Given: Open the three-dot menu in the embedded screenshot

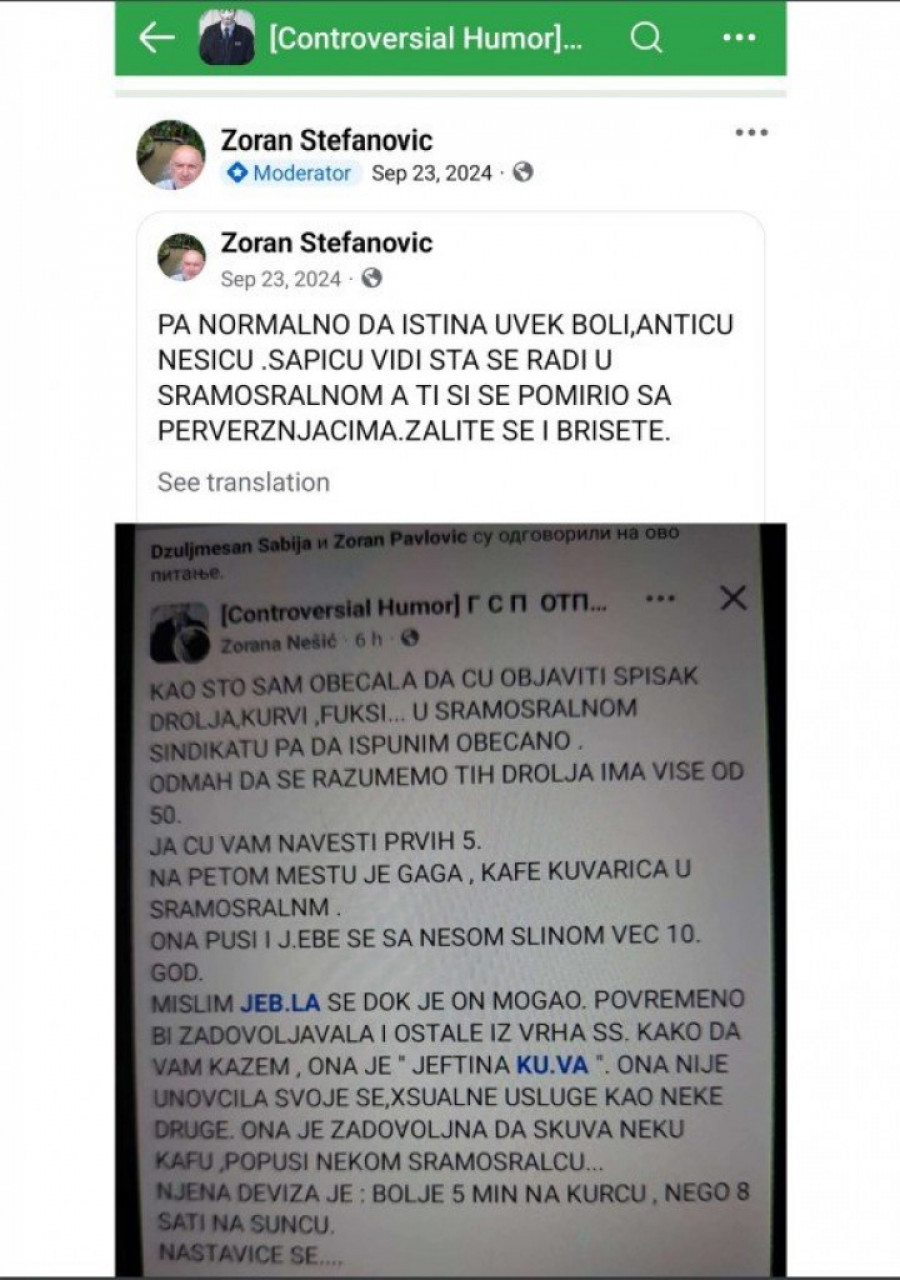Looking at the screenshot, I should [x=661, y=599].
